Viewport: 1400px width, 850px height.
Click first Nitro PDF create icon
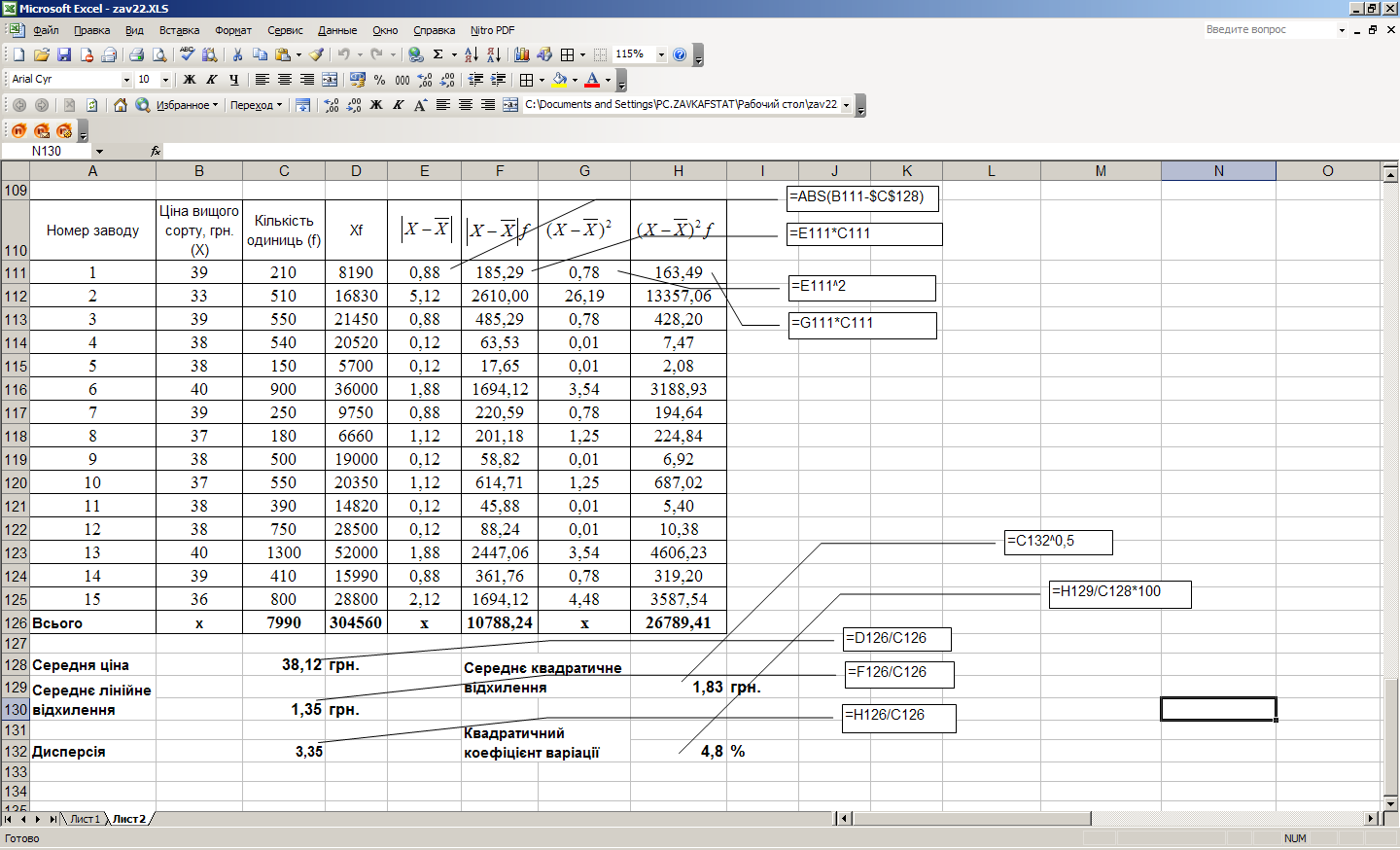(x=18, y=130)
